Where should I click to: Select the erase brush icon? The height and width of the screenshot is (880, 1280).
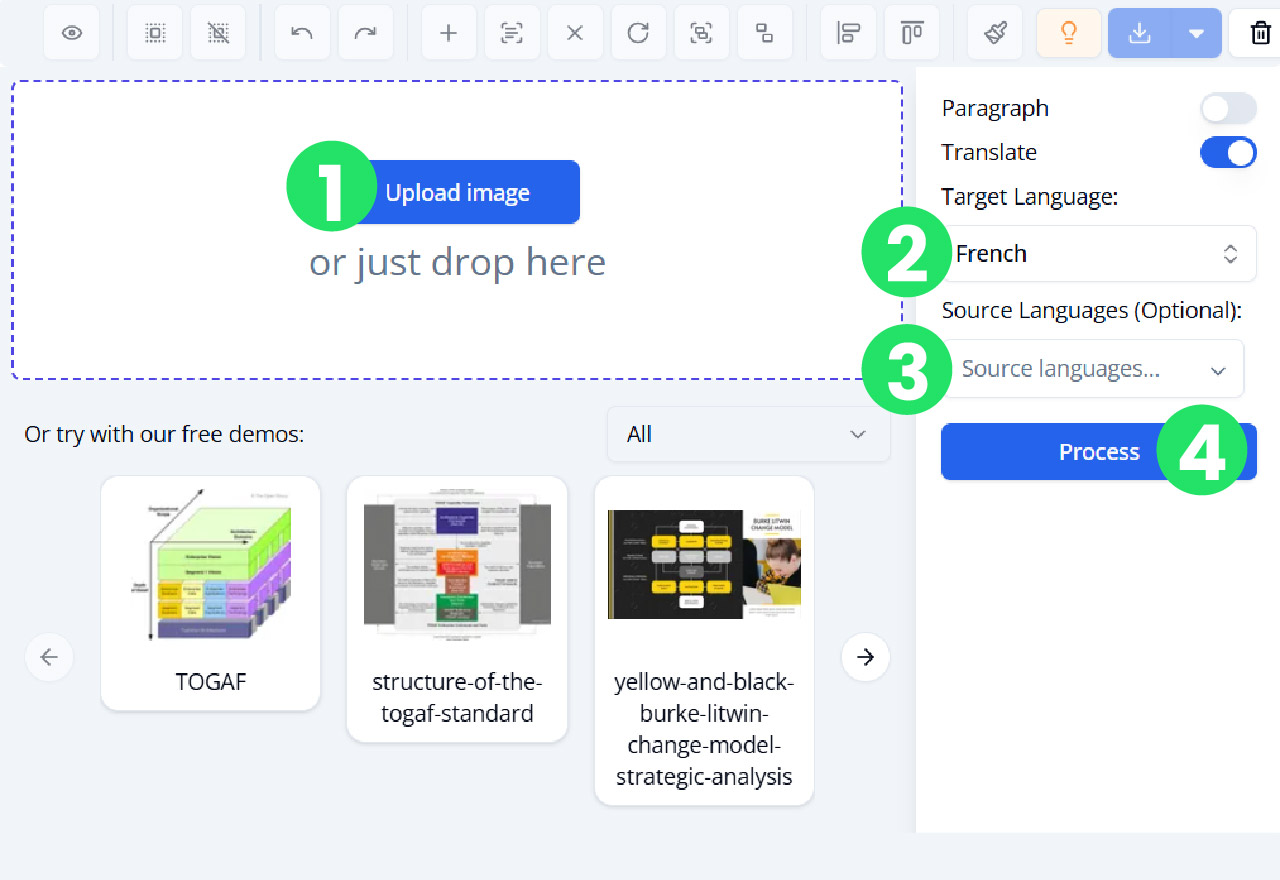pyautogui.click(x=994, y=32)
